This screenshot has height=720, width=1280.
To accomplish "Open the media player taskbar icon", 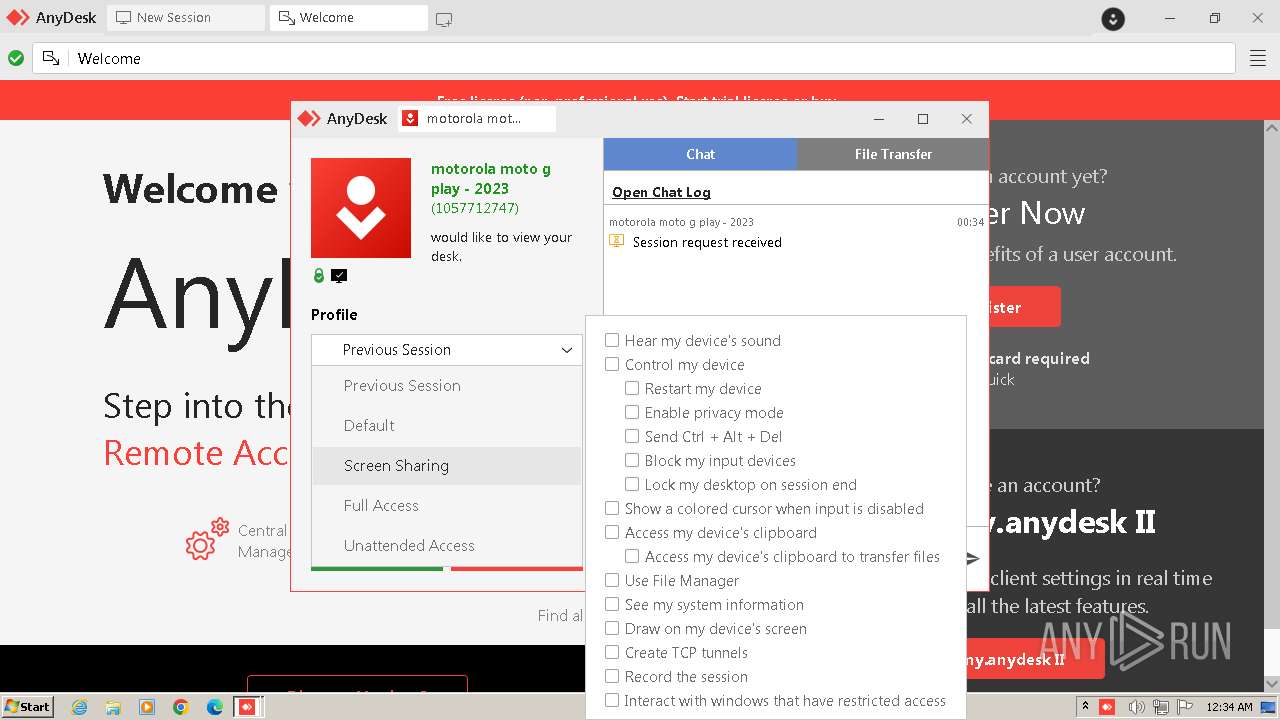I will point(147,707).
